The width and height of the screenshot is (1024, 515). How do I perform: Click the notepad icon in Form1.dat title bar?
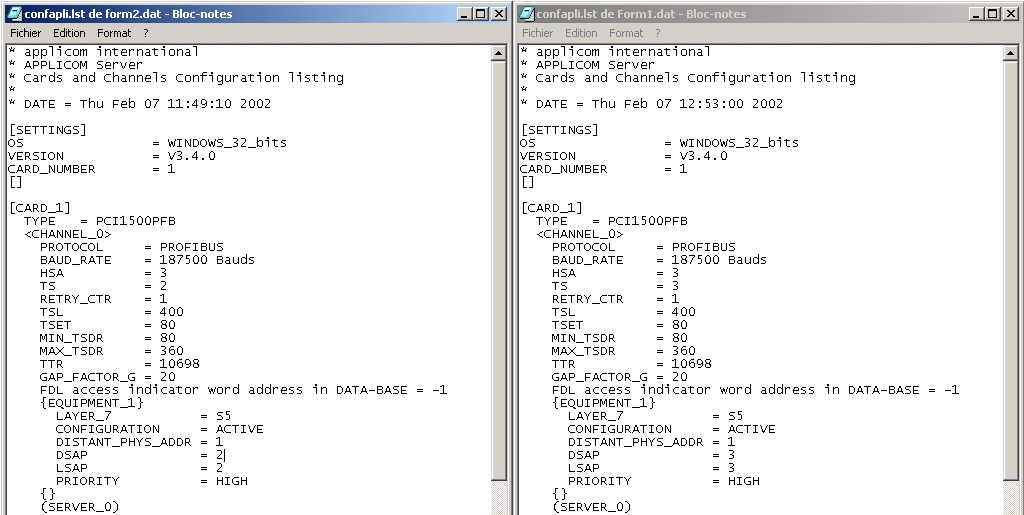pos(527,14)
